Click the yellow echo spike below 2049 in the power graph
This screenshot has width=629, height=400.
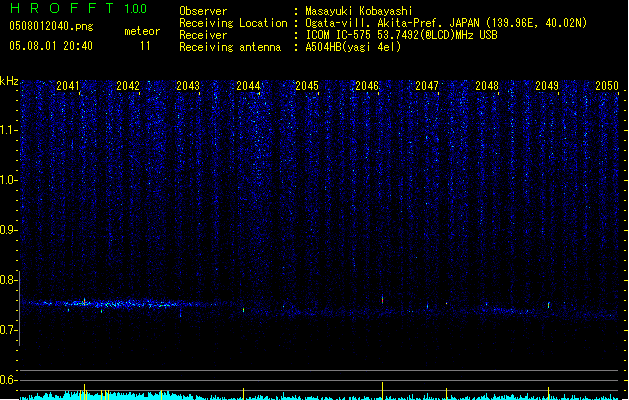548,393
